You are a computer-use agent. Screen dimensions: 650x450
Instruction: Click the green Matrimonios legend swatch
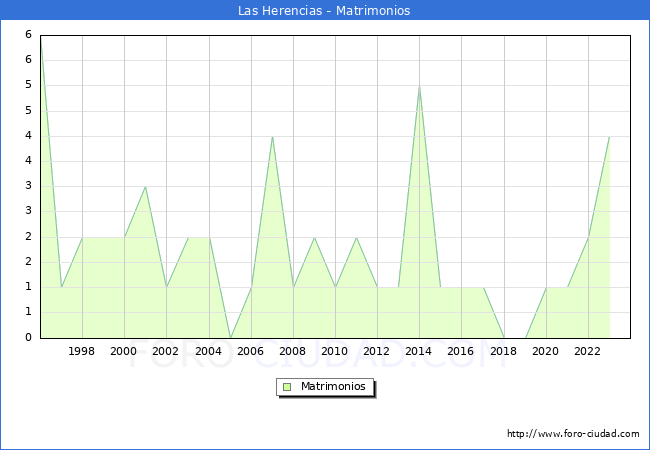[287, 387]
